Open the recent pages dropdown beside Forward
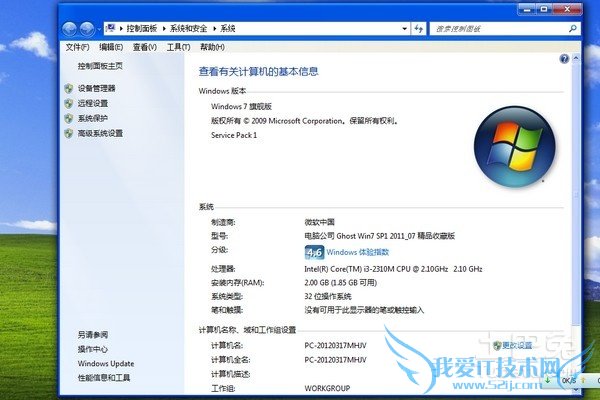 [99, 29]
